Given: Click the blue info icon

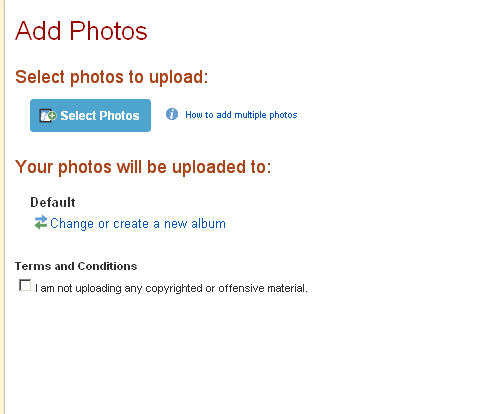Looking at the screenshot, I should pos(172,114).
